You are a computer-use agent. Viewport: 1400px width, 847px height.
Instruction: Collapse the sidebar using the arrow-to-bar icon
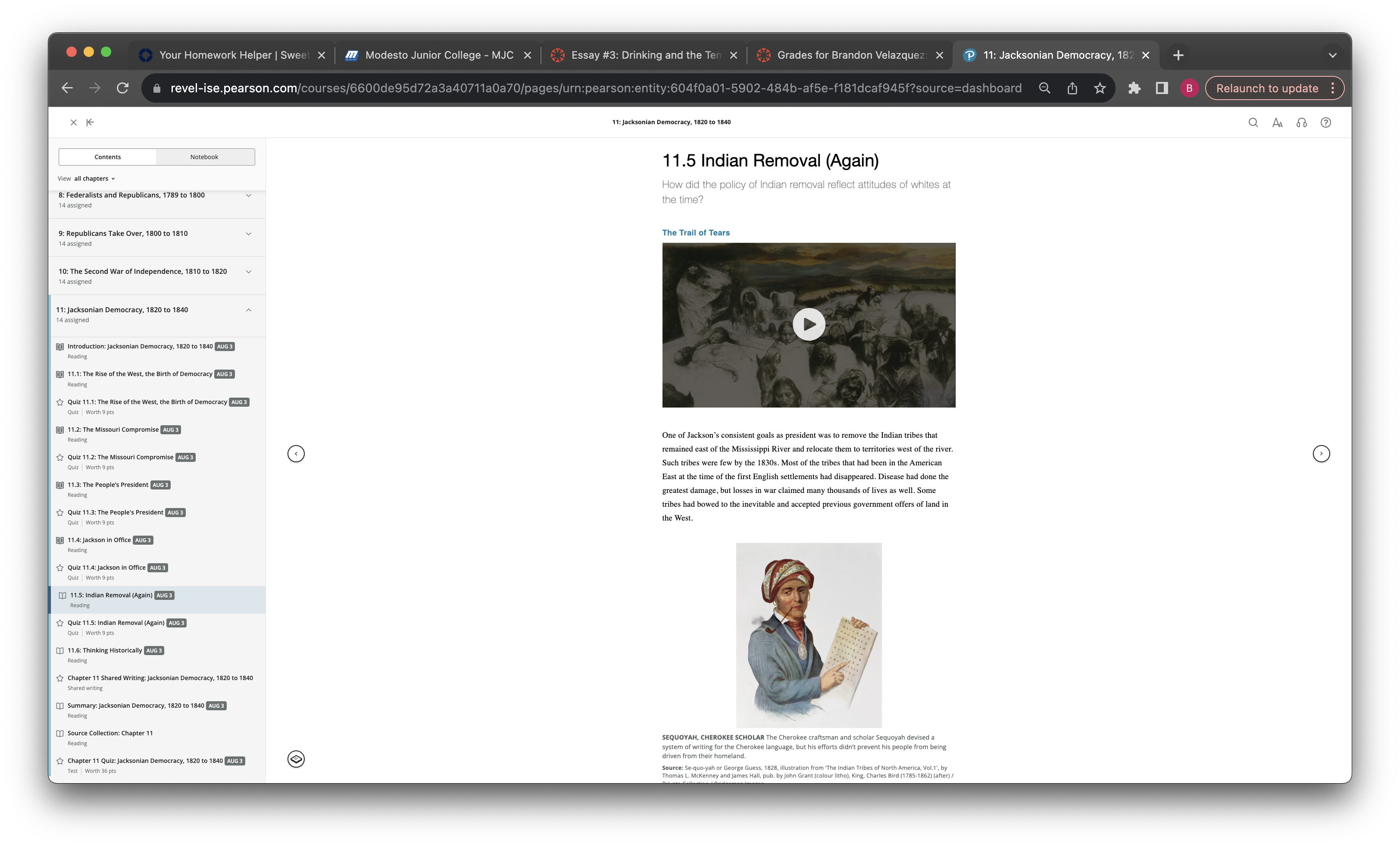pos(91,122)
